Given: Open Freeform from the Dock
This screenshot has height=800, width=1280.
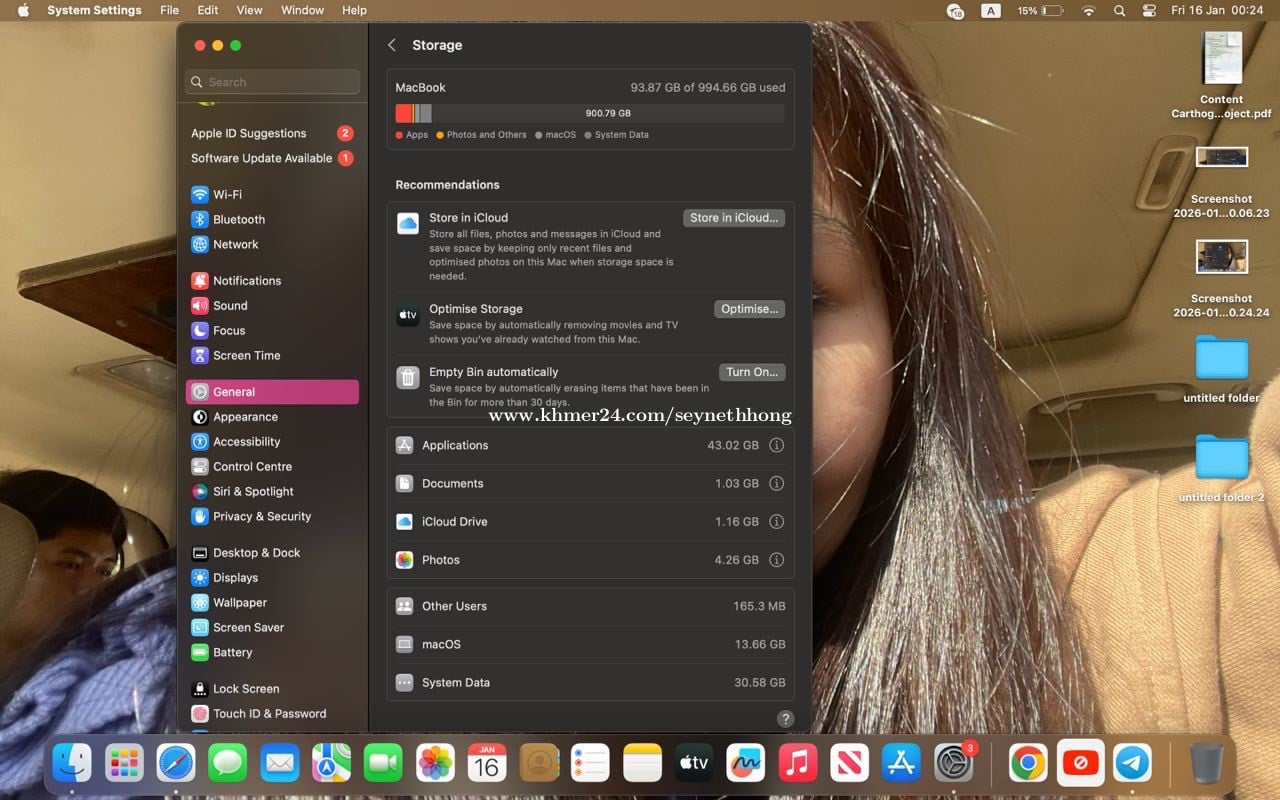Looking at the screenshot, I should point(745,763).
